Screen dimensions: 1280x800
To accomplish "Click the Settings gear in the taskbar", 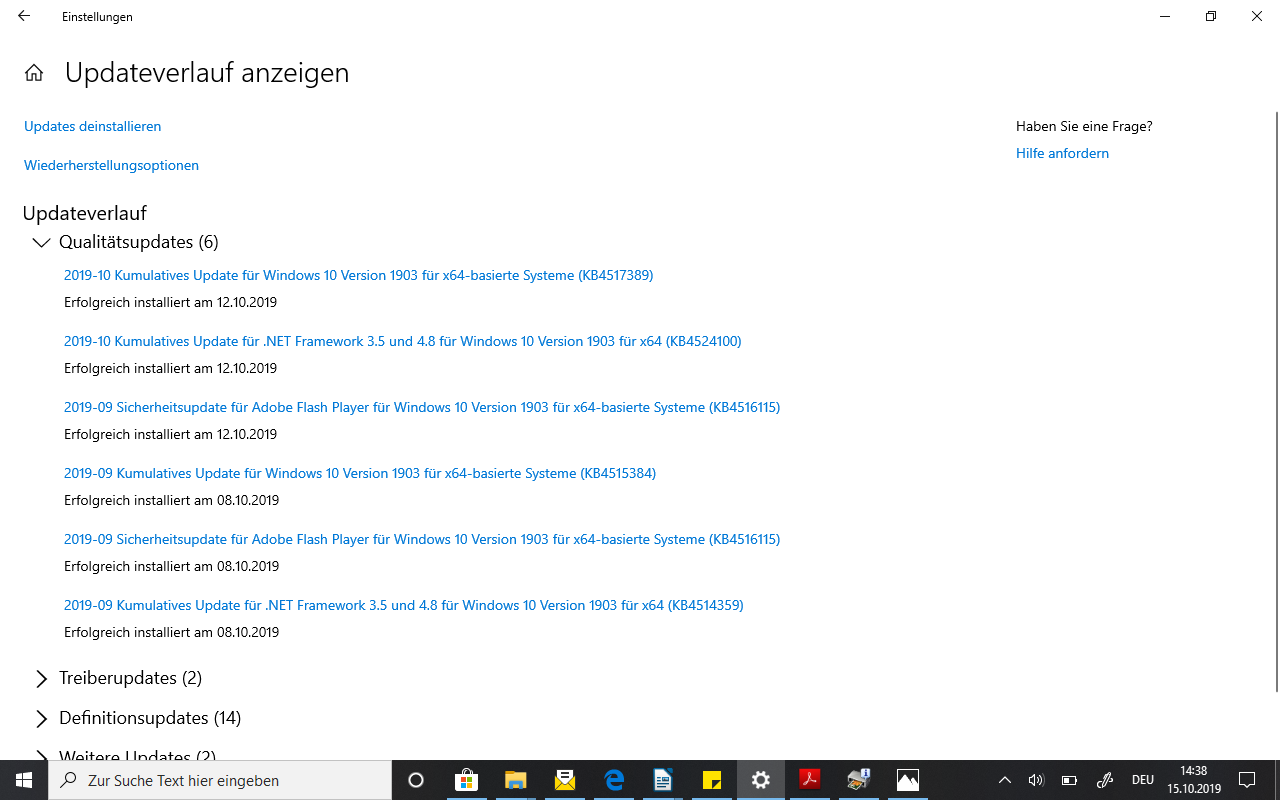I will 761,780.
